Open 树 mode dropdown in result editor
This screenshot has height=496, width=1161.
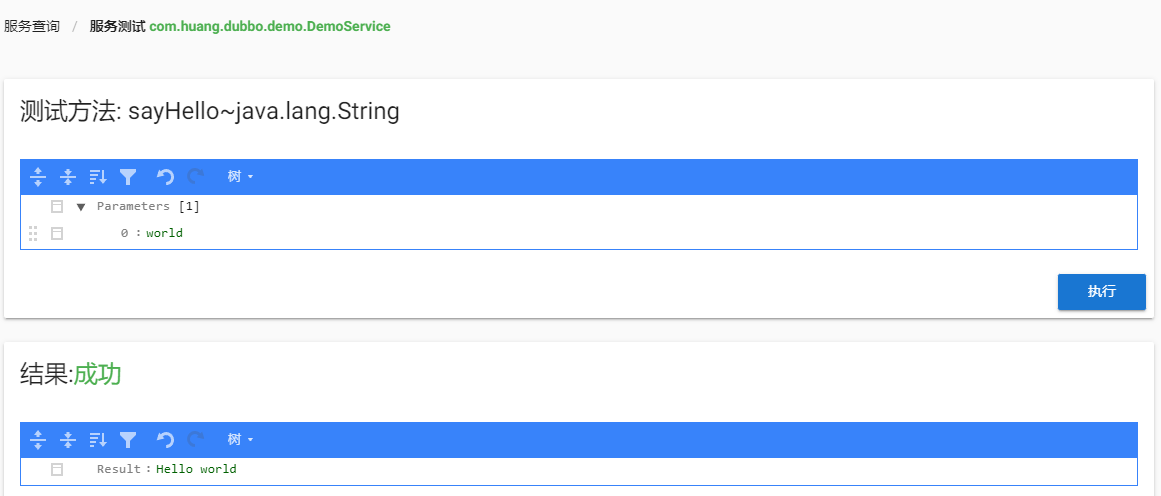coord(241,440)
